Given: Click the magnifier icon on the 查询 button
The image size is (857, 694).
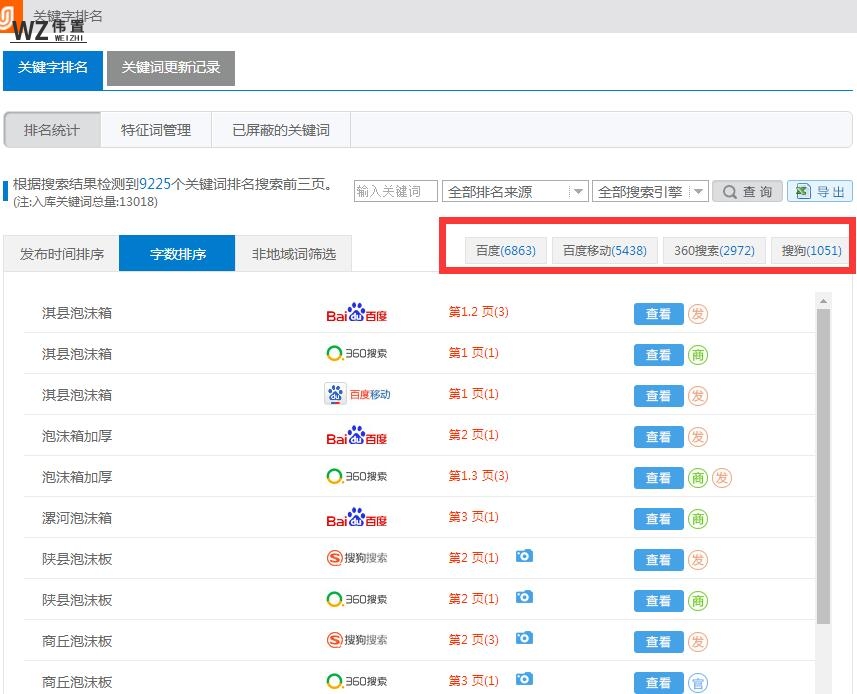Looking at the screenshot, I should tap(727, 191).
